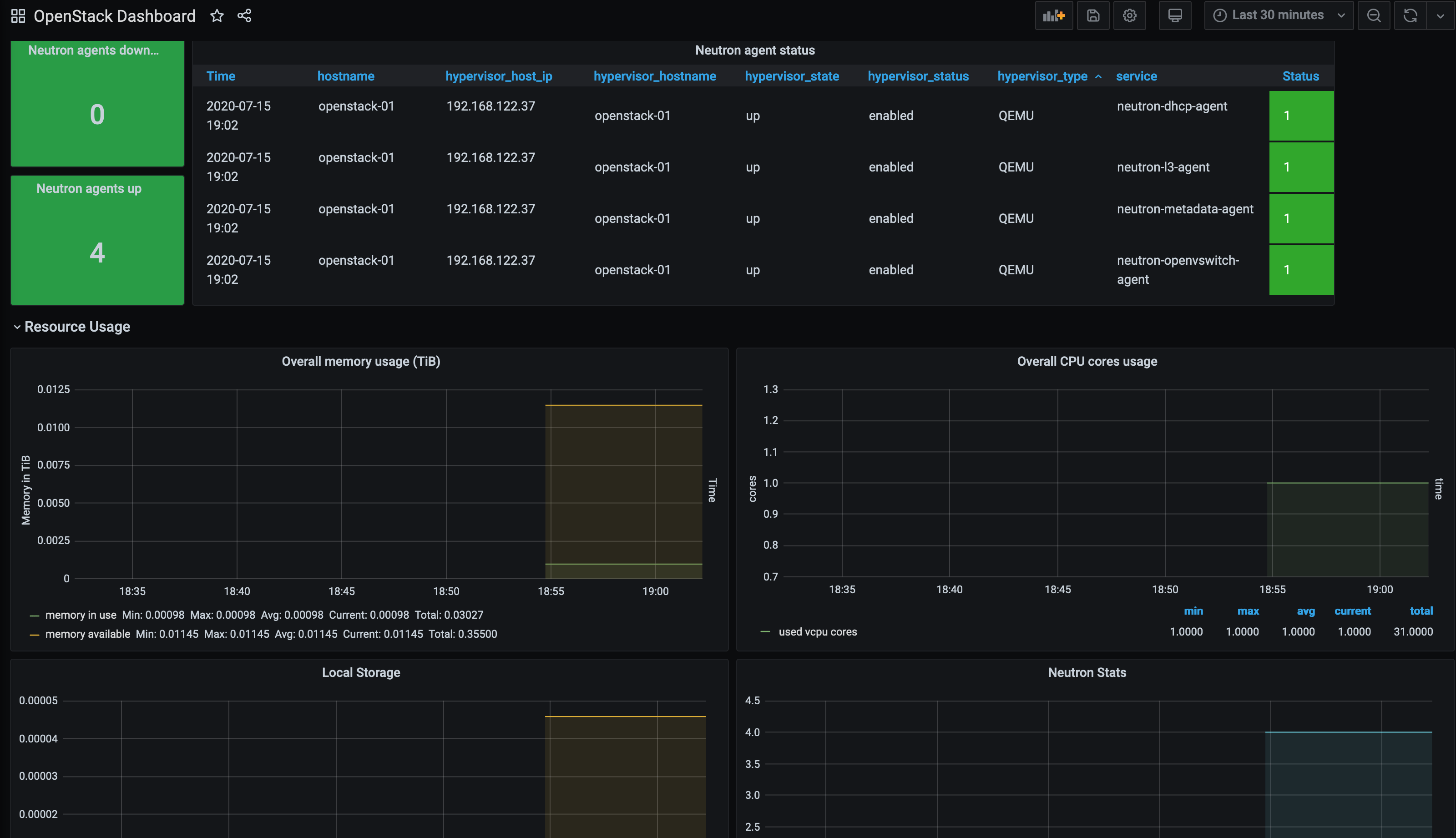Save the dashboard using the save icon
The image size is (1456, 838).
click(x=1092, y=15)
